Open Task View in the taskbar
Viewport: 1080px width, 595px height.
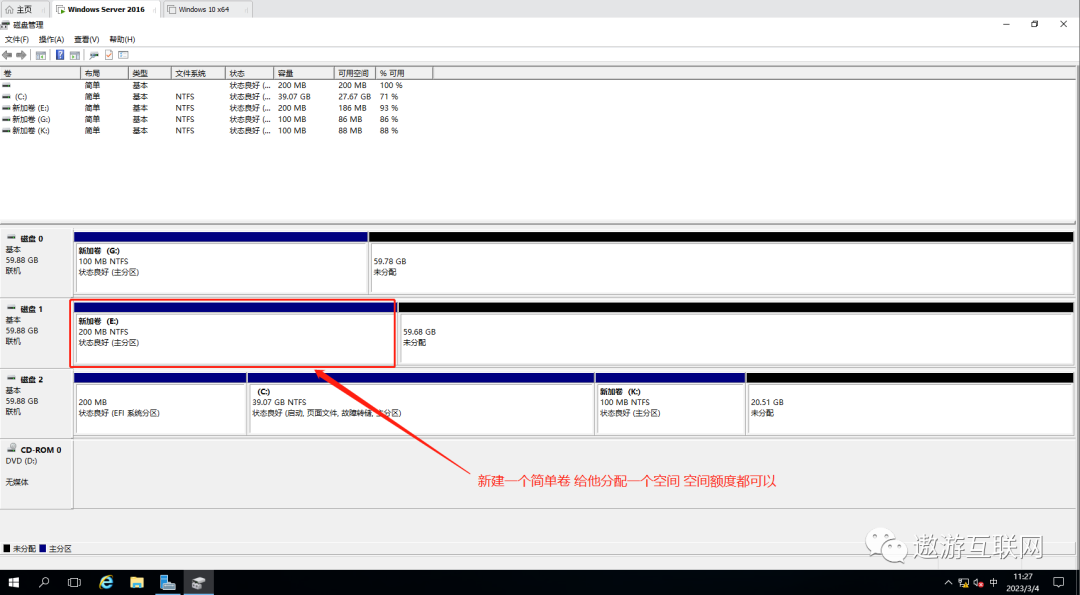[x=74, y=583]
